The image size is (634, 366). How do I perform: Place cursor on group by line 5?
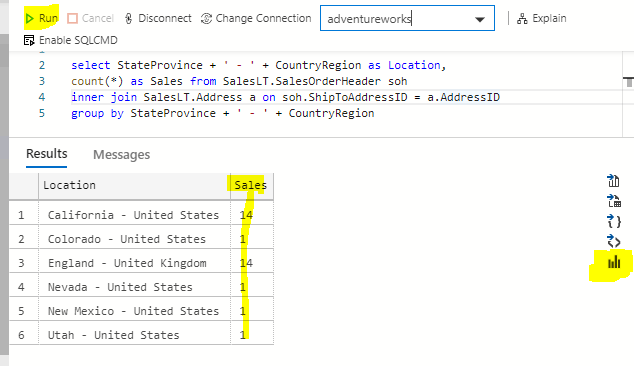click(x=223, y=113)
